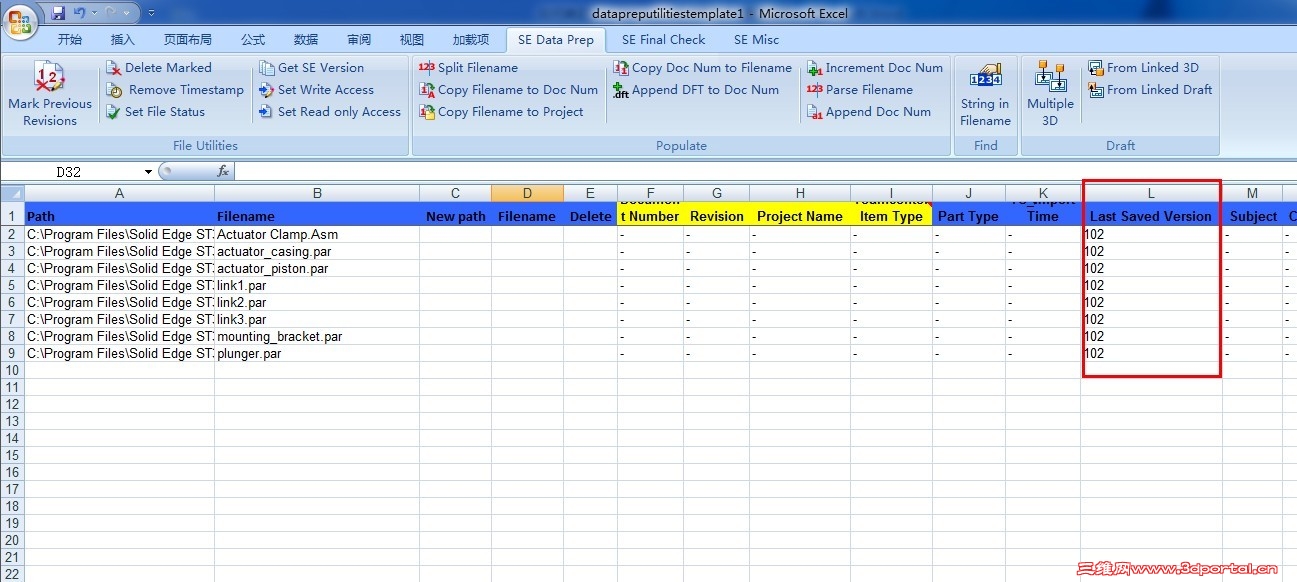This screenshot has height=582, width=1297.
Task: Switch to 数据 tab
Action: point(306,40)
